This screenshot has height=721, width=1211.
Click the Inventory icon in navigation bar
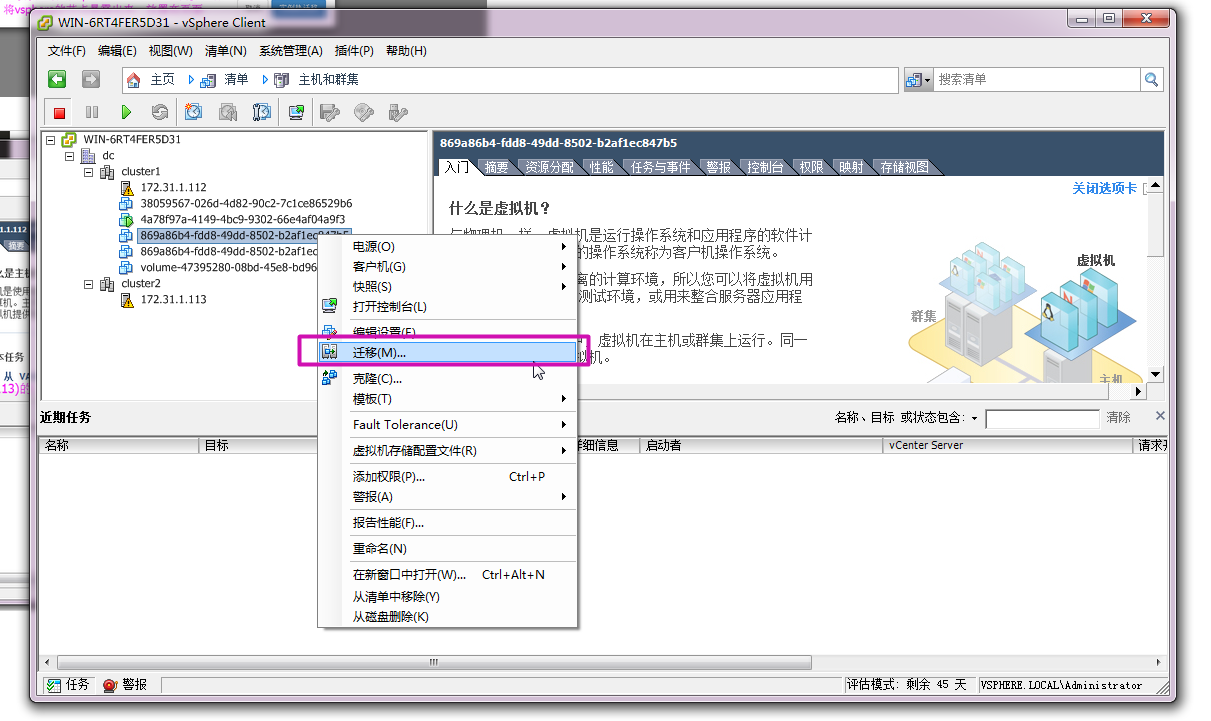pyautogui.click(x=208, y=80)
